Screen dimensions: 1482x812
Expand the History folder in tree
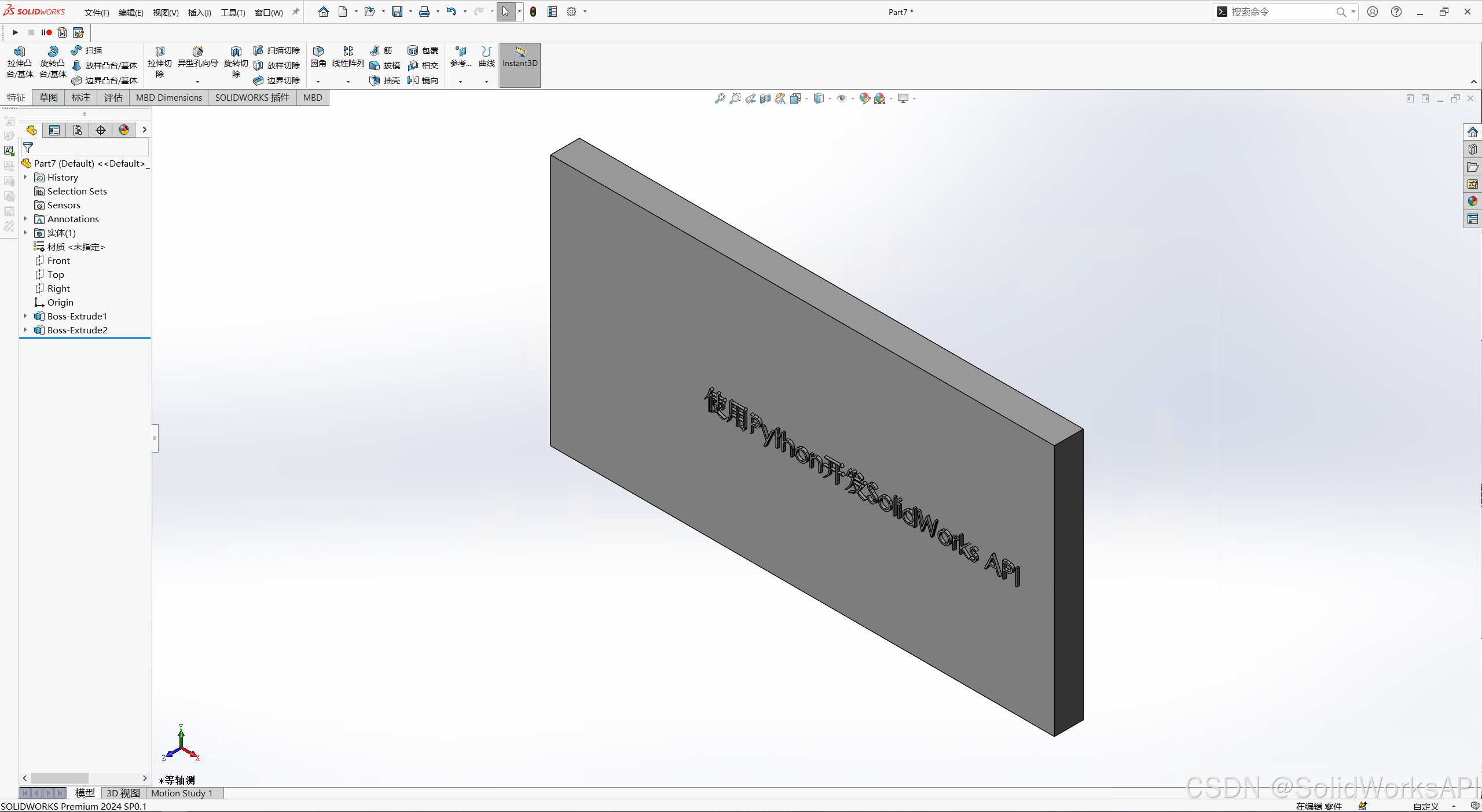click(25, 177)
